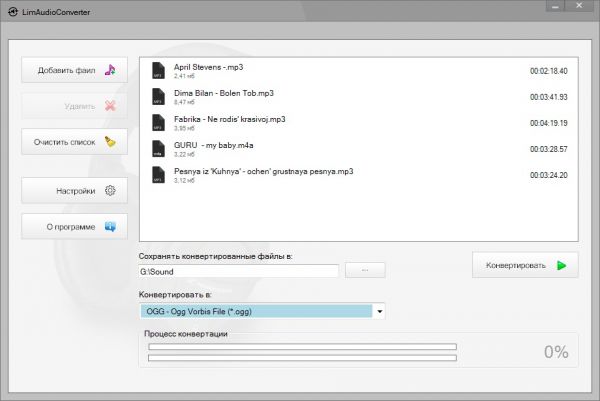Open О программе about dialog
The height and width of the screenshot is (401, 600).
[x=75, y=227]
